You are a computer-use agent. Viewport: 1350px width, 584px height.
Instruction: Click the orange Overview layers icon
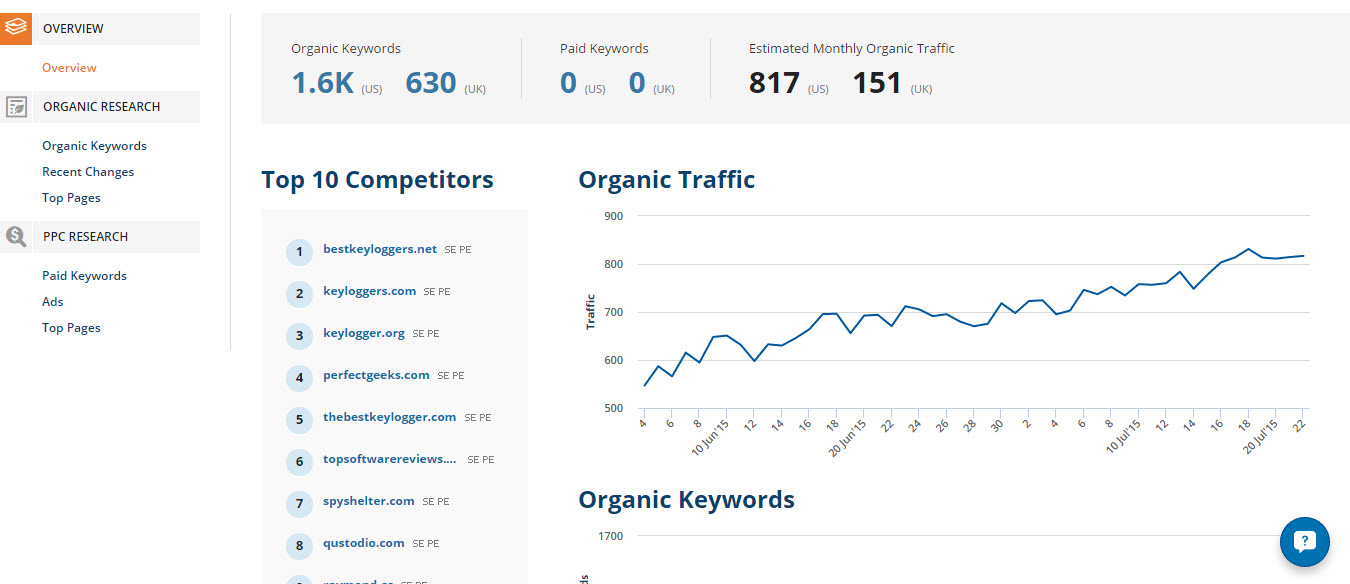(x=16, y=29)
